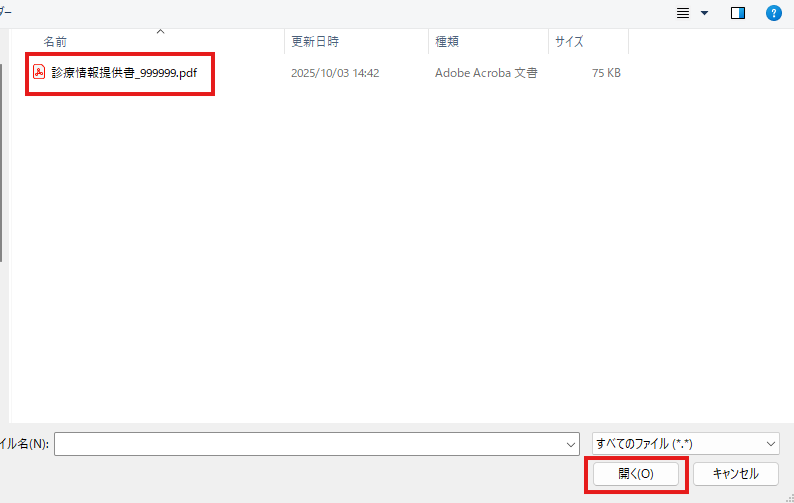Sort files by 名前 column header
The image size is (794, 503).
coord(56,42)
